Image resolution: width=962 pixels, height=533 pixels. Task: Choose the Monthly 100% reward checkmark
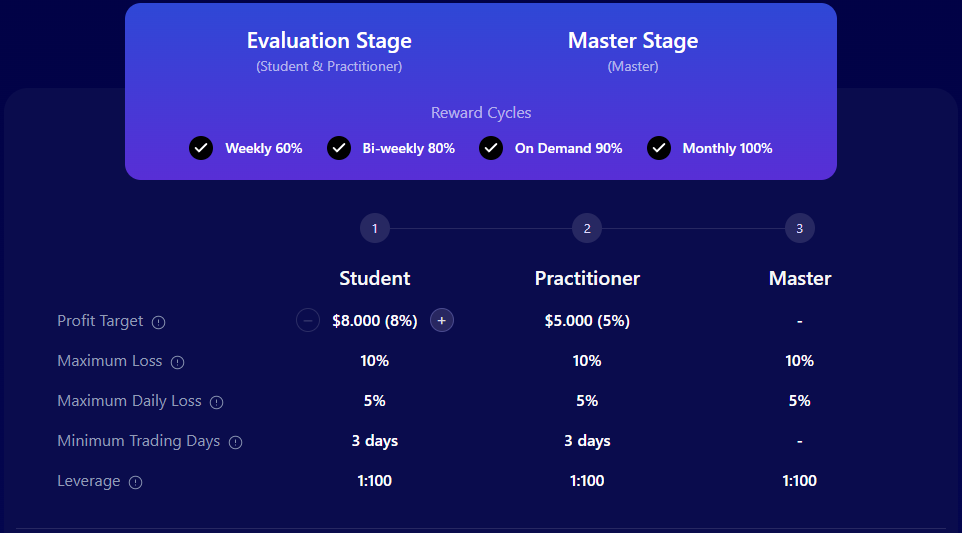659,148
